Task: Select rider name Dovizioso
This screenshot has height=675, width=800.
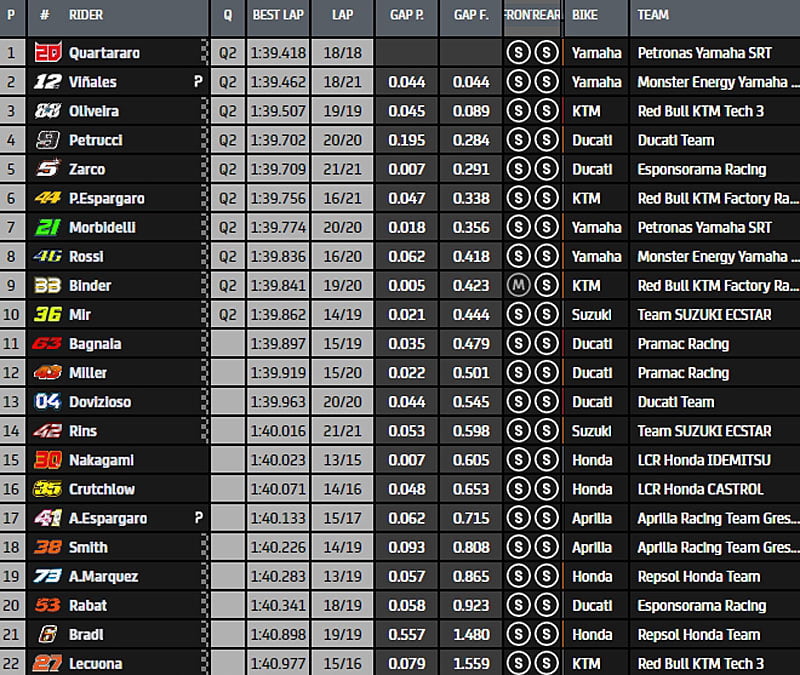Action: [100, 402]
